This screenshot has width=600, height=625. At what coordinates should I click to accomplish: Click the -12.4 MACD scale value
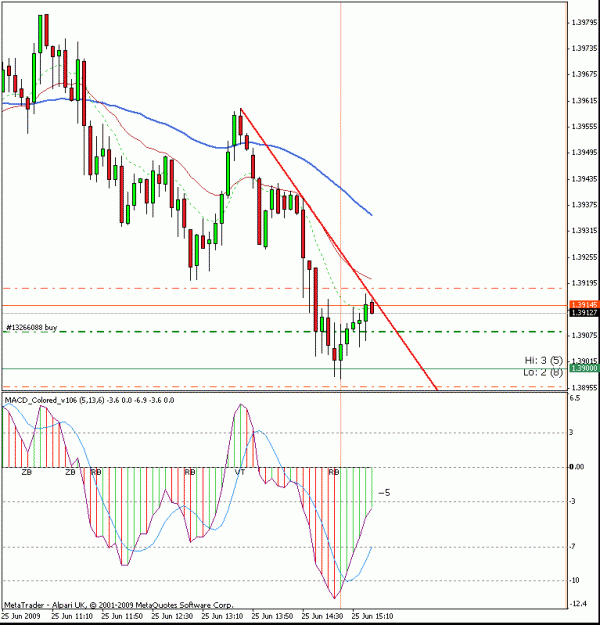(x=578, y=603)
